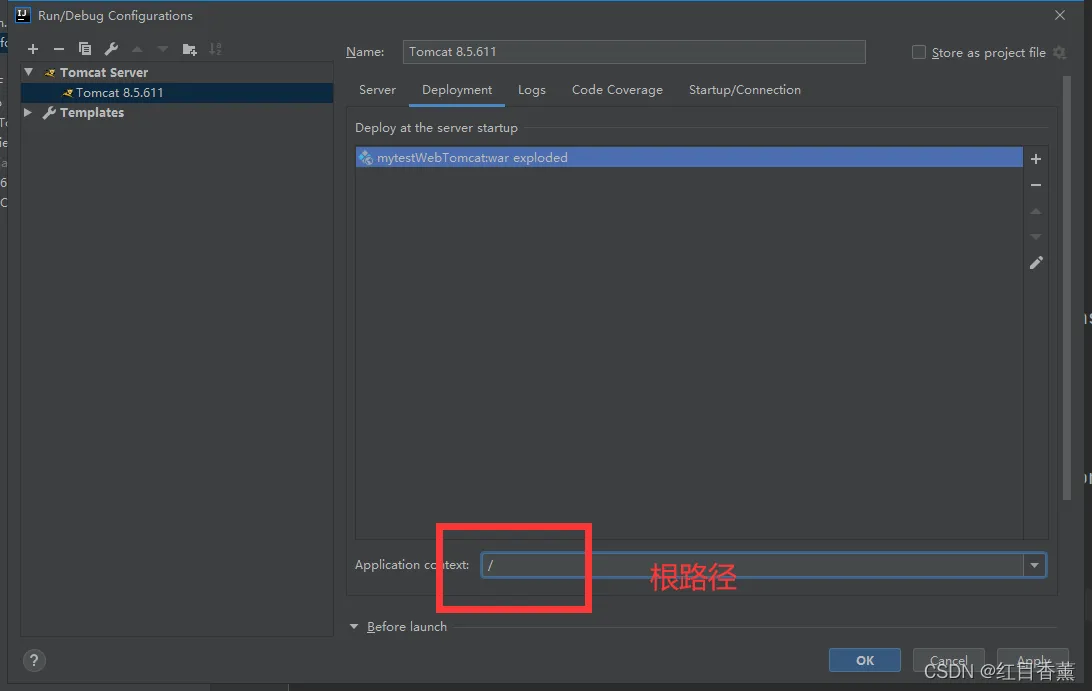Expand the Templates tree node
The image size is (1092, 691).
[28, 112]
